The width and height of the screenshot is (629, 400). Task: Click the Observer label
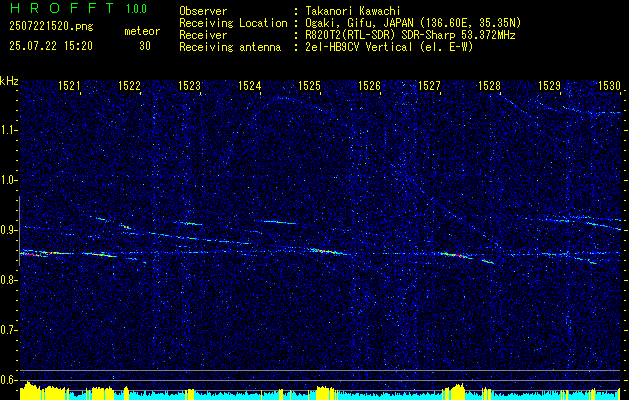(x=203, y=11)
